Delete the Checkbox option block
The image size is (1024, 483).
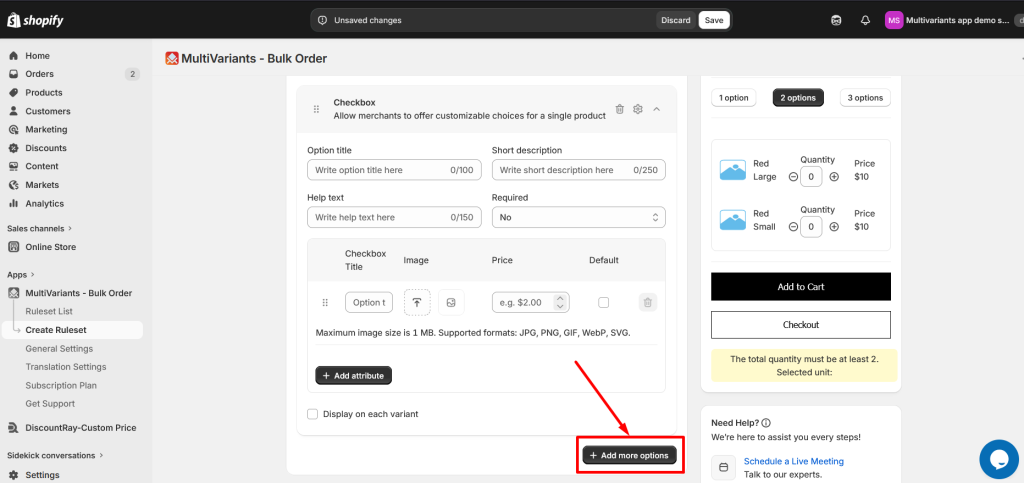[620, 109]
